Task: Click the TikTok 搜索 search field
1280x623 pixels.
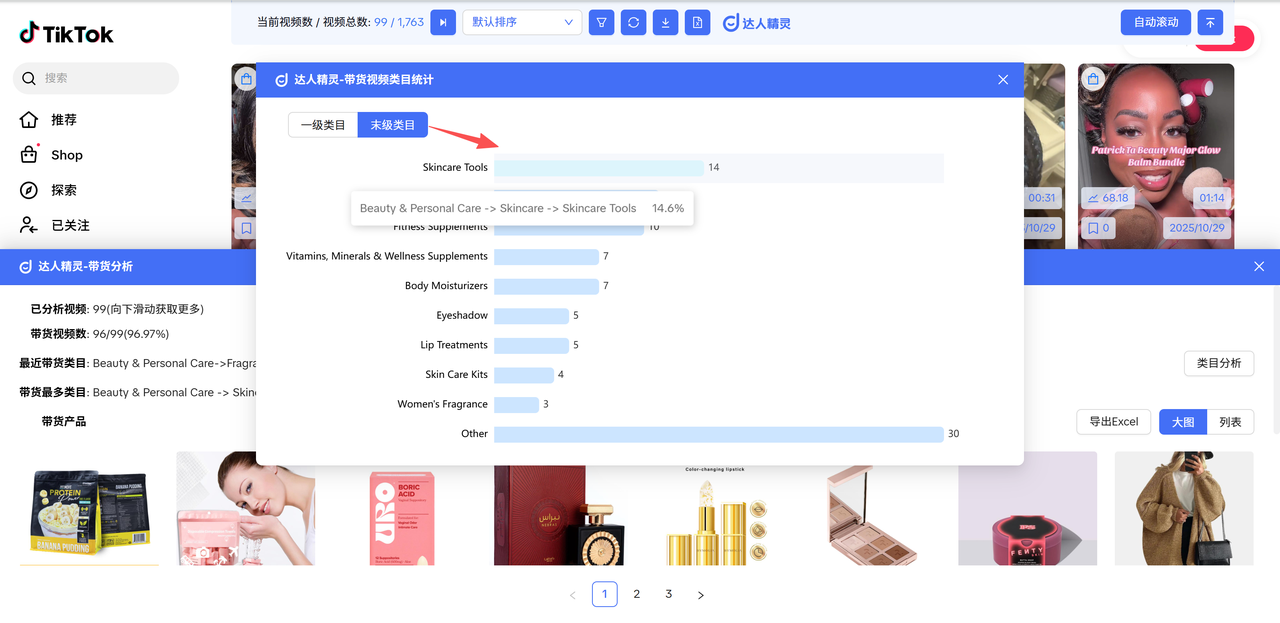Action: [x=96, y=78]
